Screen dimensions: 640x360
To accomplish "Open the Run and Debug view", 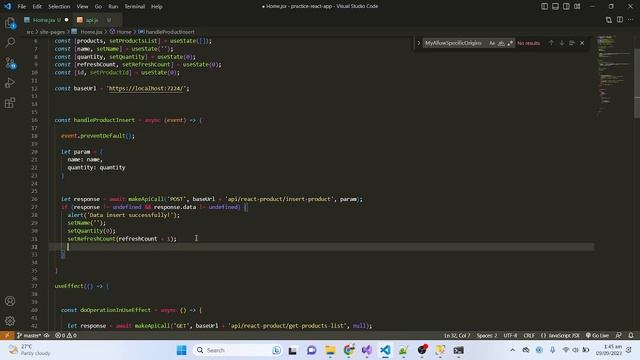I will click(10, 83).
